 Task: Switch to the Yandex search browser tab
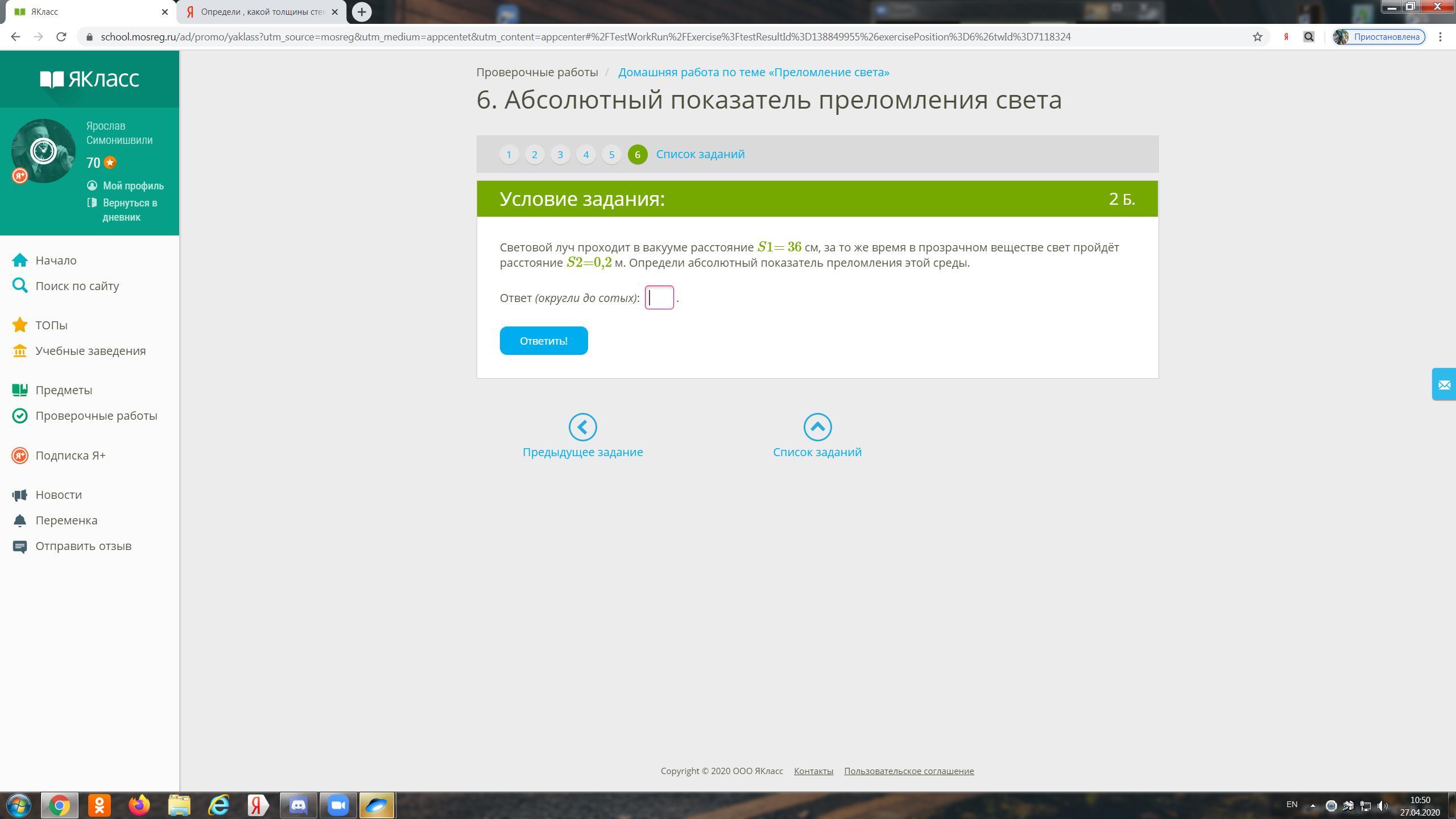tap(262, 12)
